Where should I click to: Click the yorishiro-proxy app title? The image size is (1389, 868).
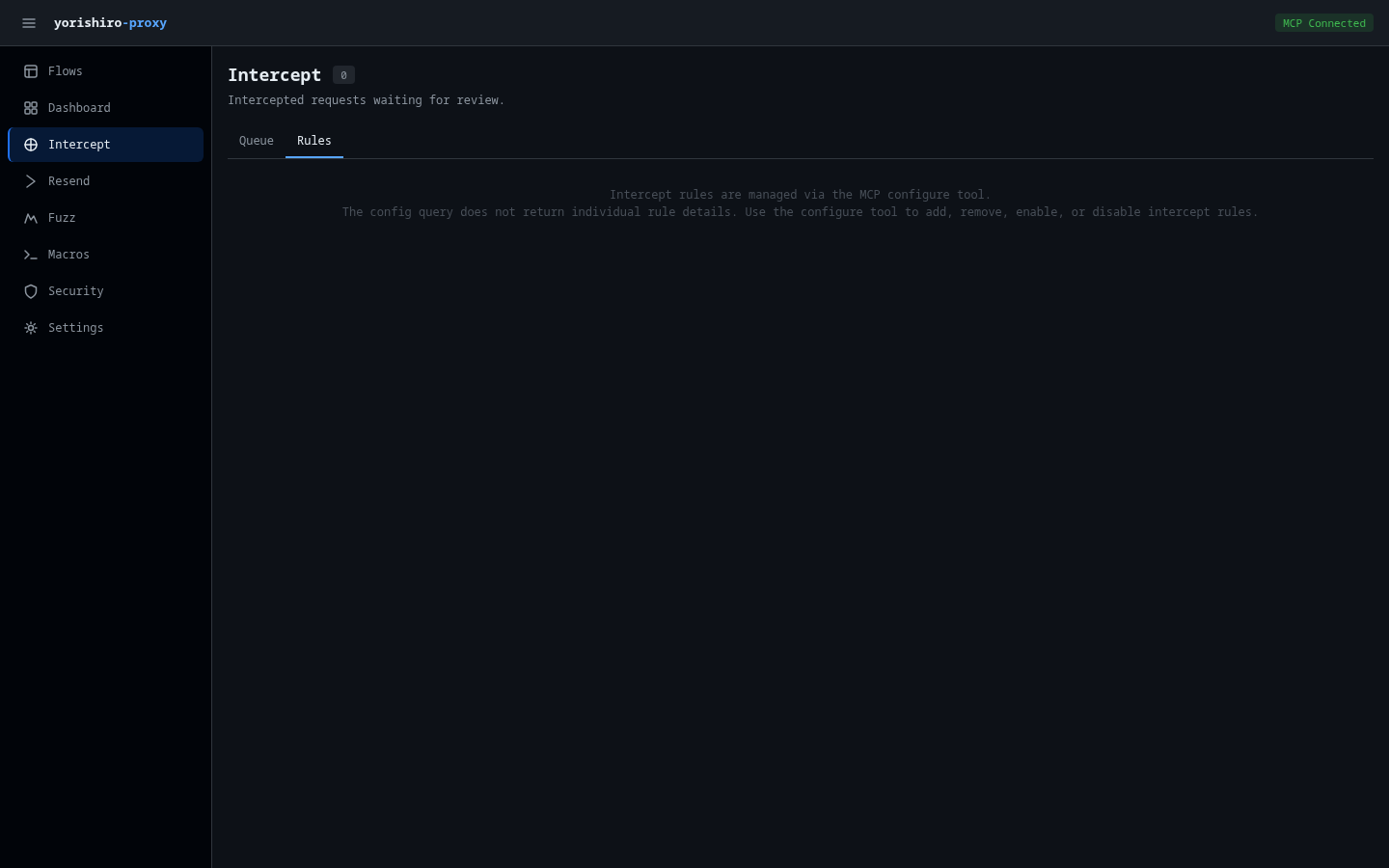tap(110, 23)
